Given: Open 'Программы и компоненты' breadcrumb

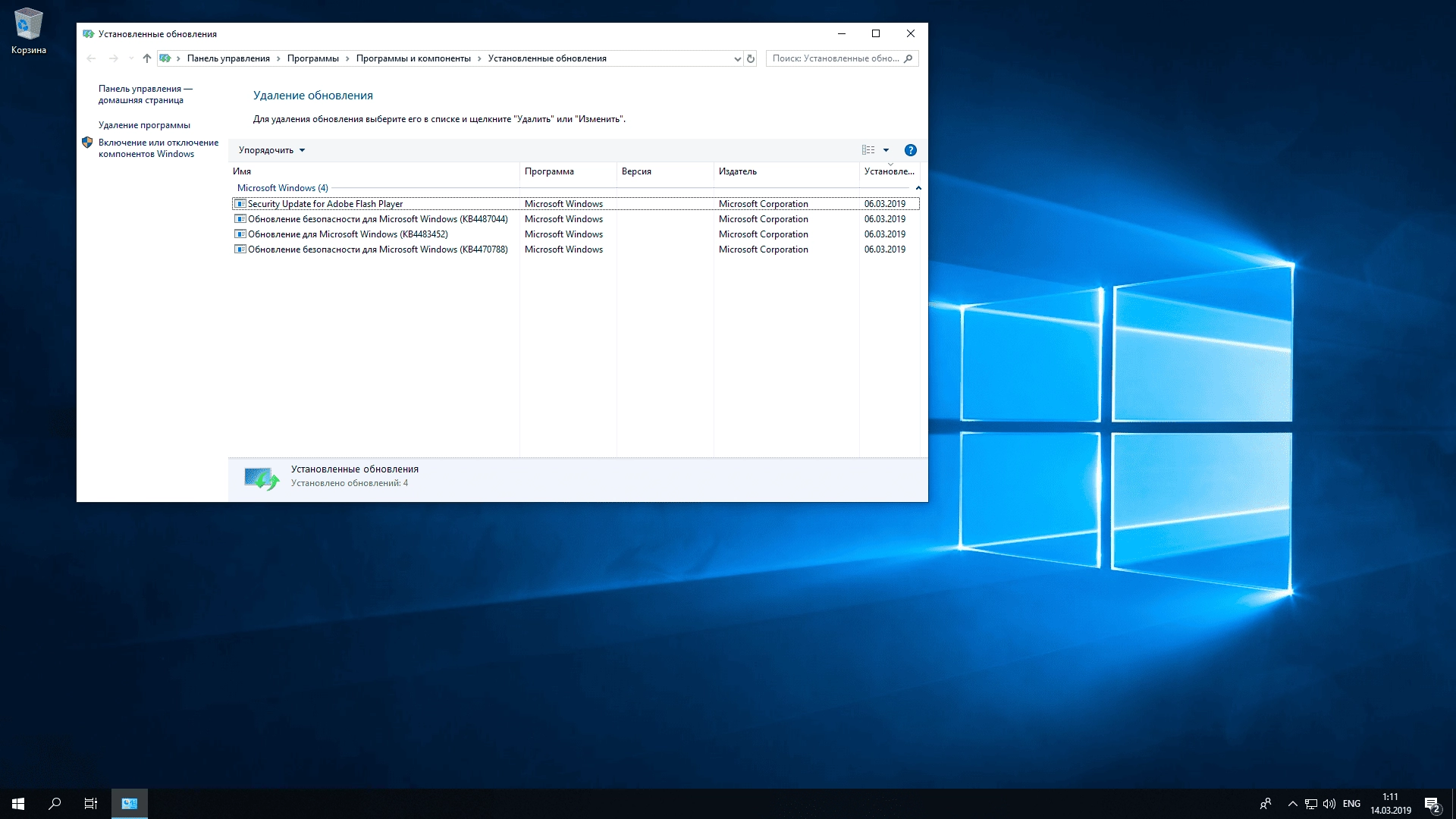Looking at the screenshot, I should pos(413,58).
